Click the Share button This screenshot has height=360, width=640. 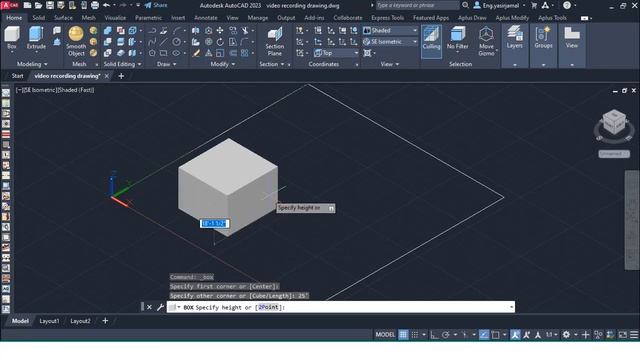[156, 5]
